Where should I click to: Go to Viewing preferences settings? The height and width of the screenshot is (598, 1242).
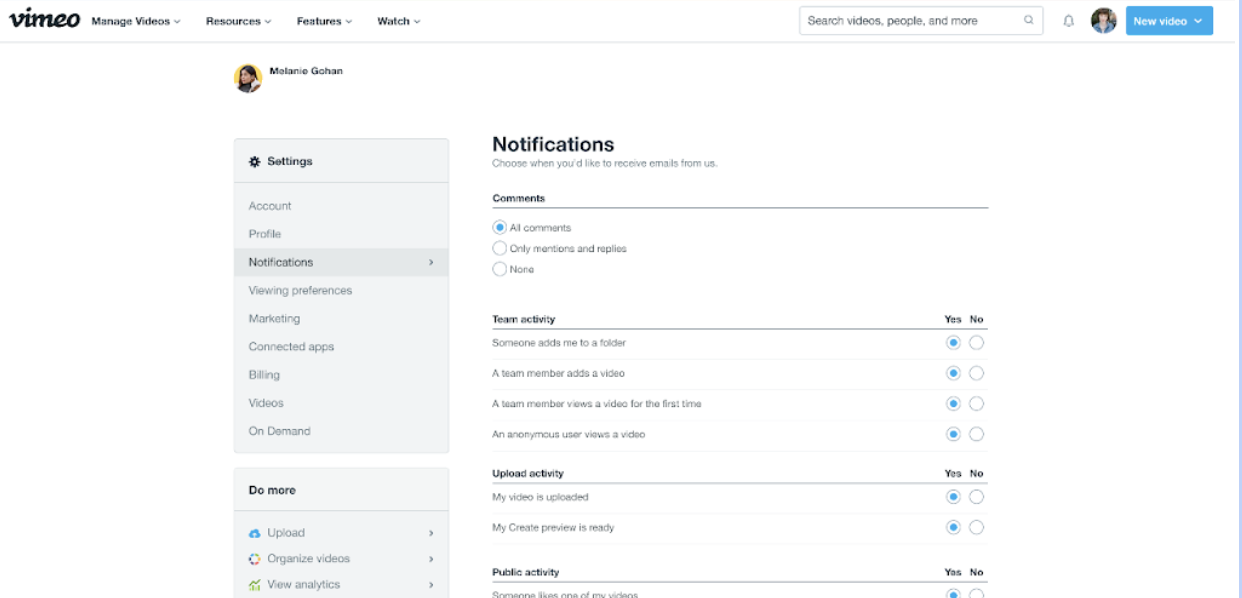pos(300,291)
